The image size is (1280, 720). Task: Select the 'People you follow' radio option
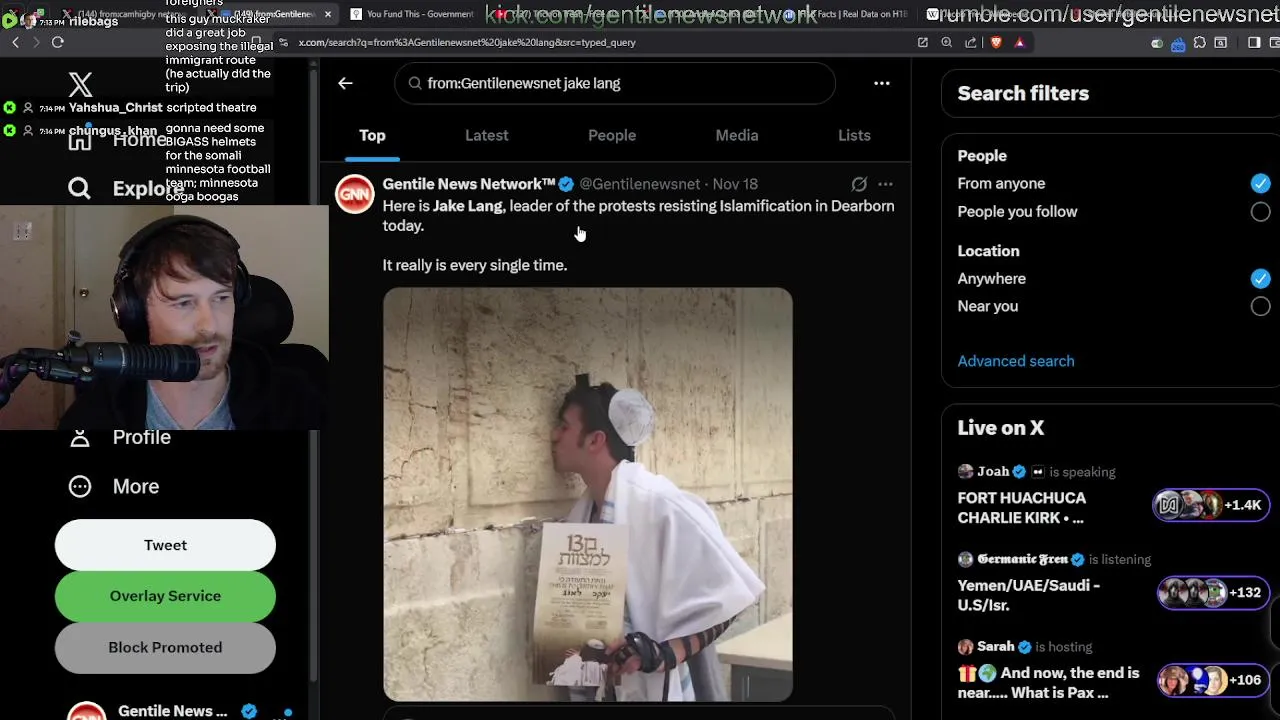coord(1260,212)
